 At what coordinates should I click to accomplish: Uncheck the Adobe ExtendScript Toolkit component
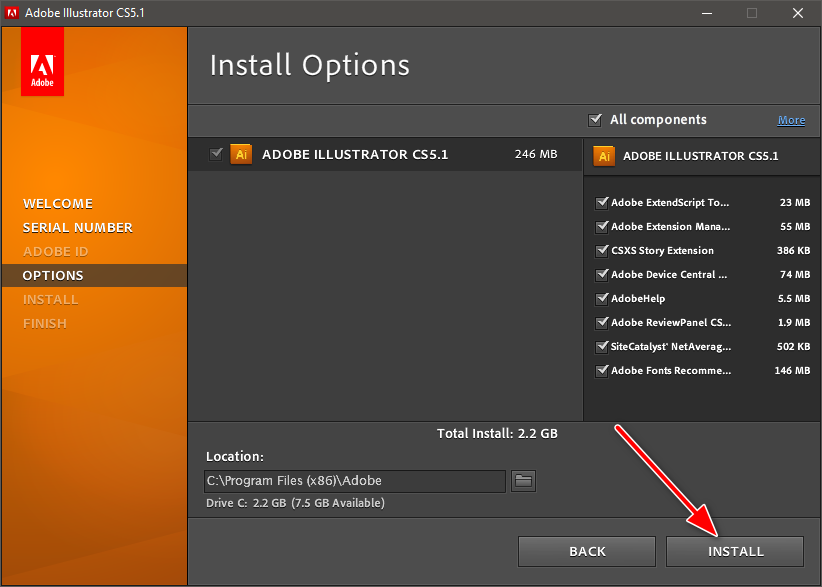(x=602, y=202)
